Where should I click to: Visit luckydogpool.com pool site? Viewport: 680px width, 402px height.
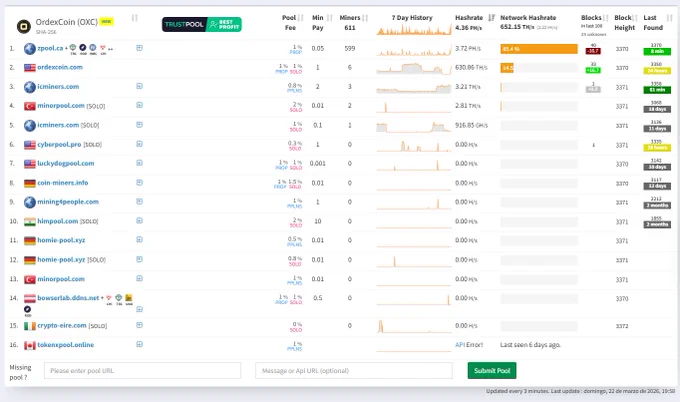65,163
